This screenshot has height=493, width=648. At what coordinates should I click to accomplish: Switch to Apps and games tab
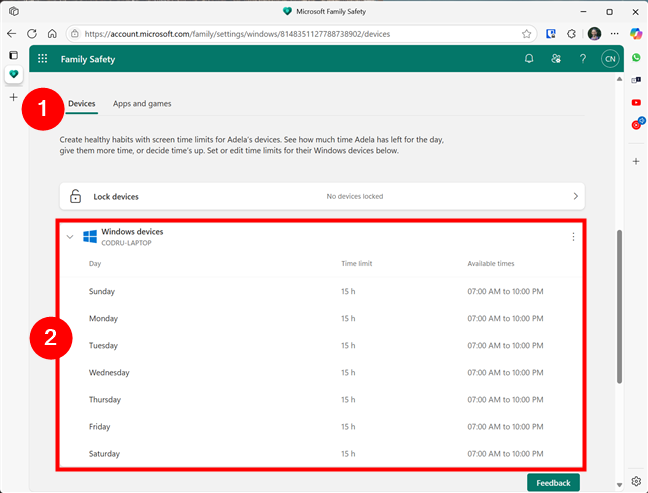pos(142,103)
